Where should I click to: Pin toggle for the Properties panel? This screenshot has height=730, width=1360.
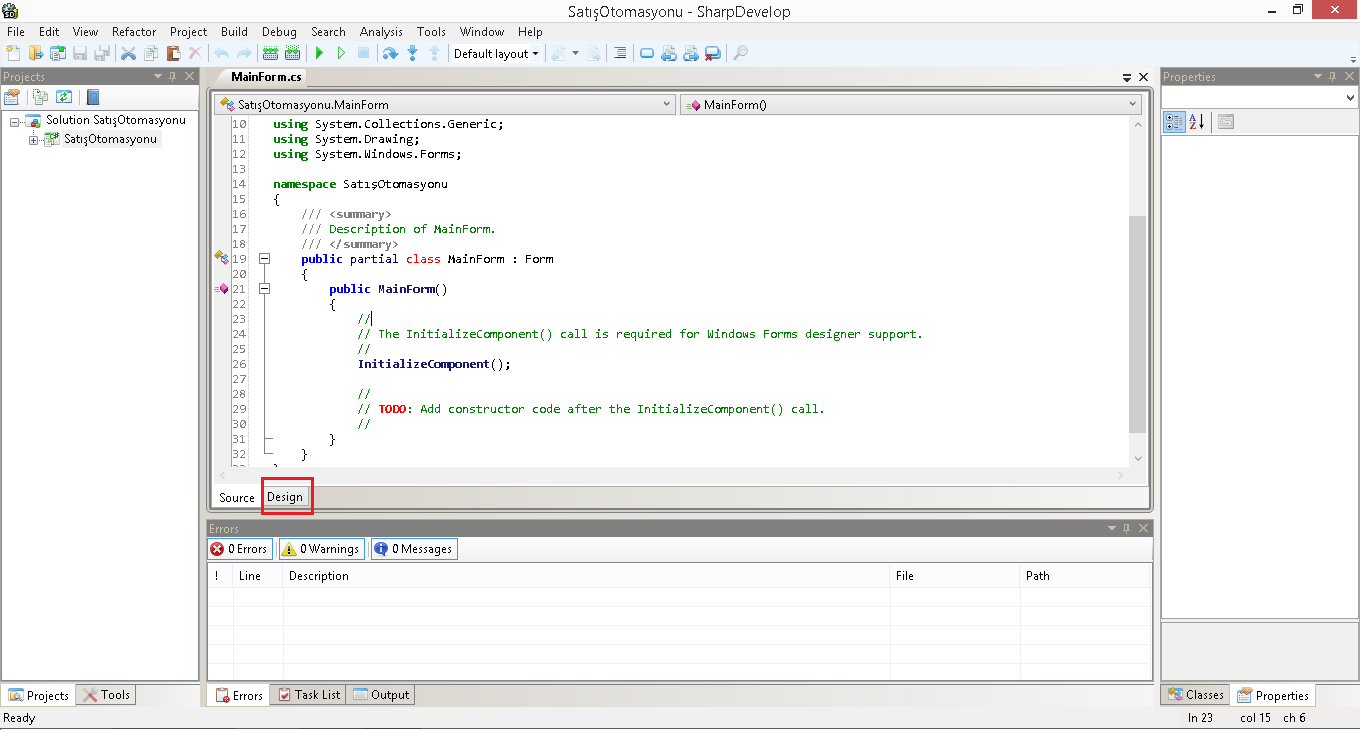[1332, 76]
